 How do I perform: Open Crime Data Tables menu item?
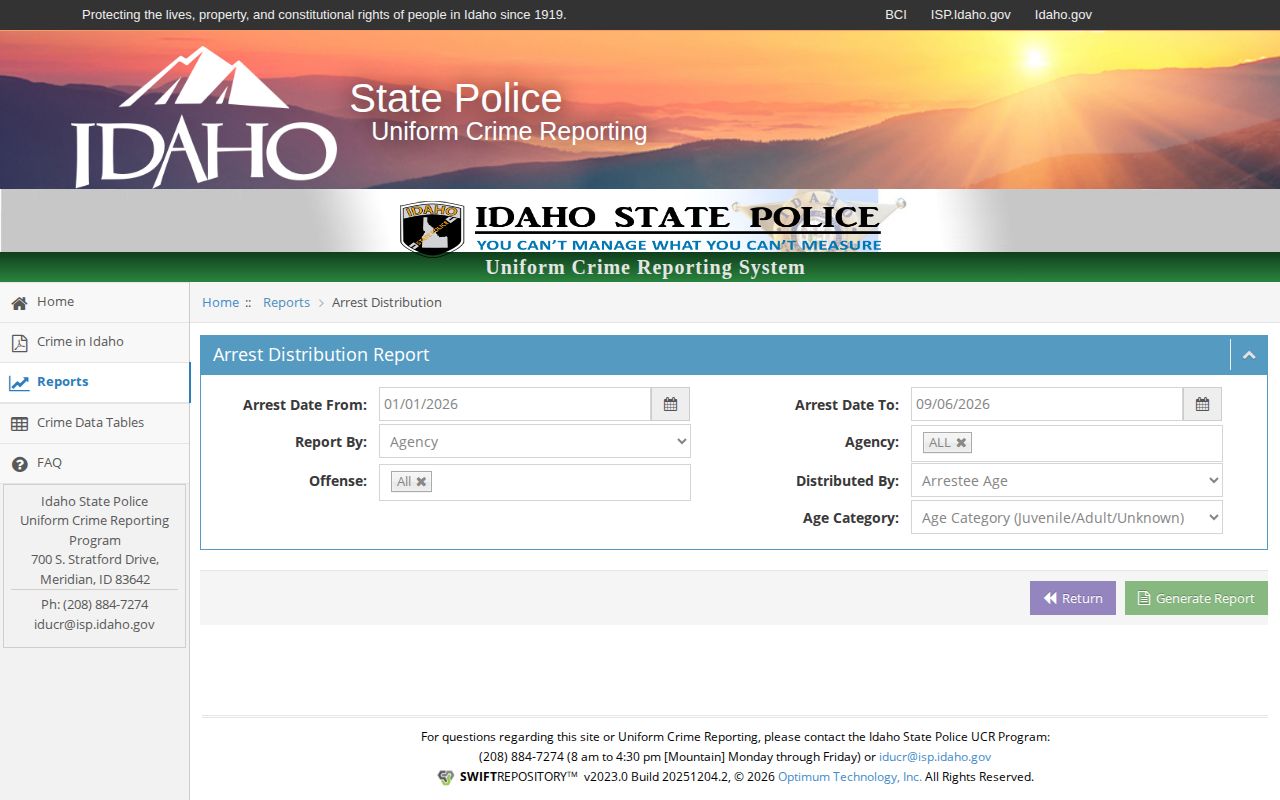click(x=95, y=423)
